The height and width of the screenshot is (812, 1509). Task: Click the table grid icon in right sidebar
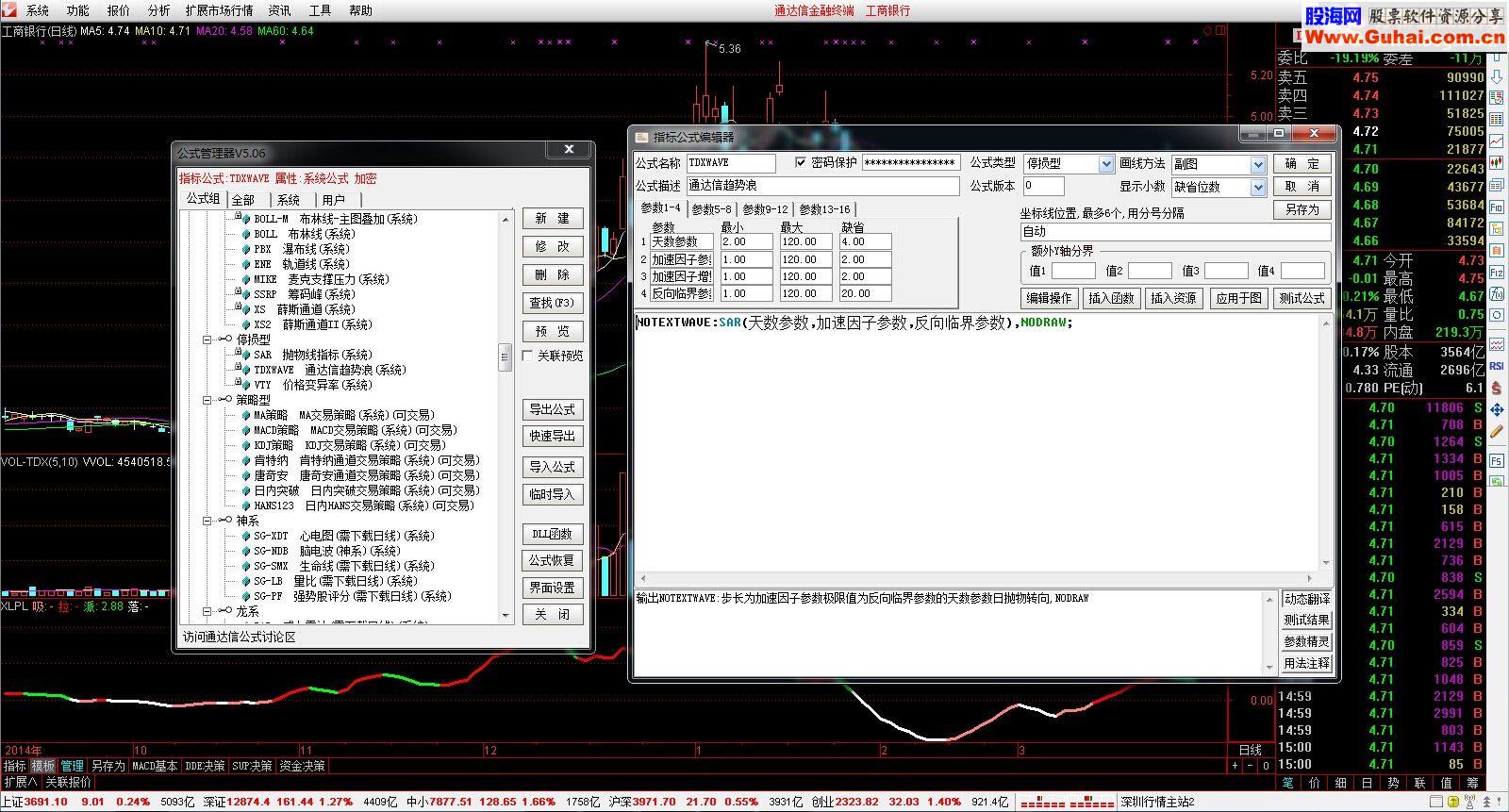click(x=1497, y=119)
